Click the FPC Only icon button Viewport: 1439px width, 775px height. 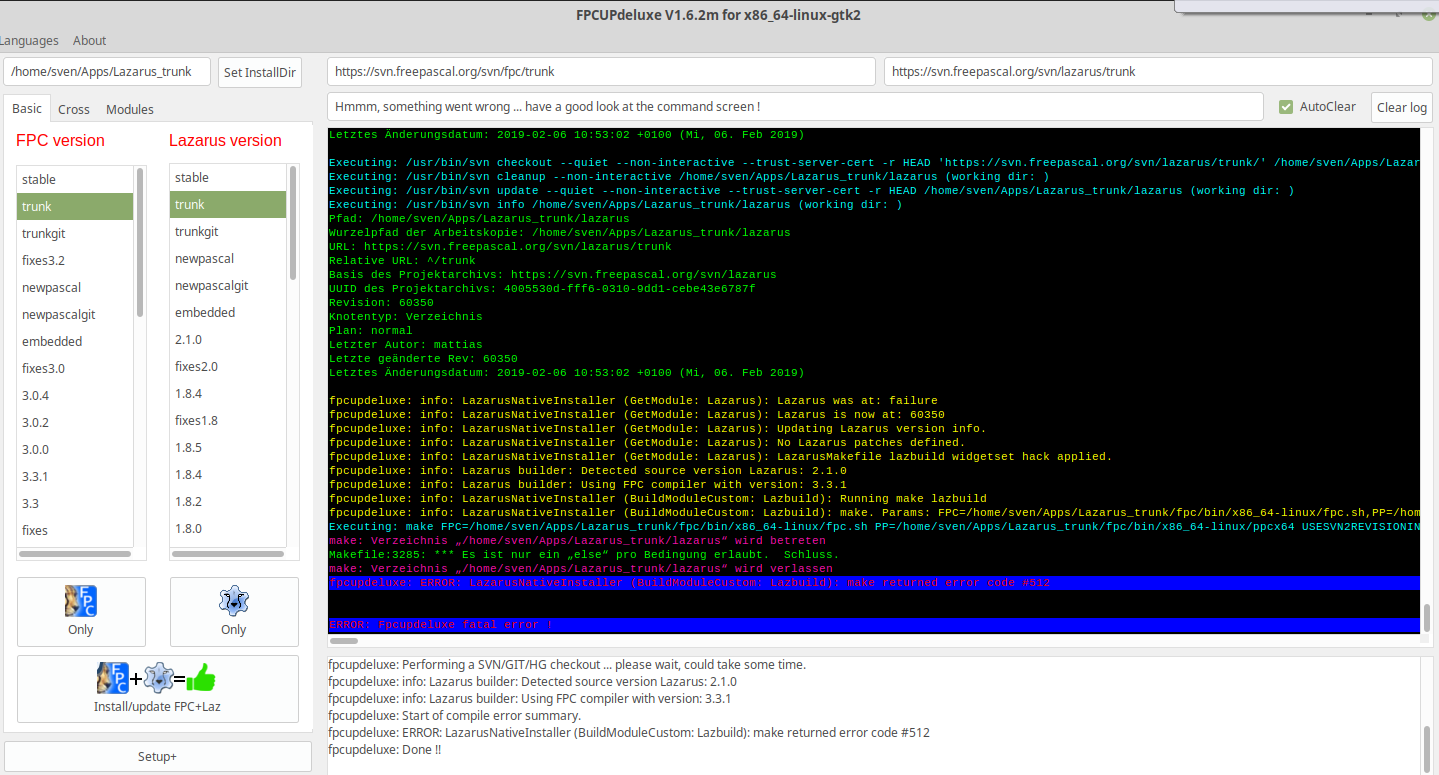(81, 611)
